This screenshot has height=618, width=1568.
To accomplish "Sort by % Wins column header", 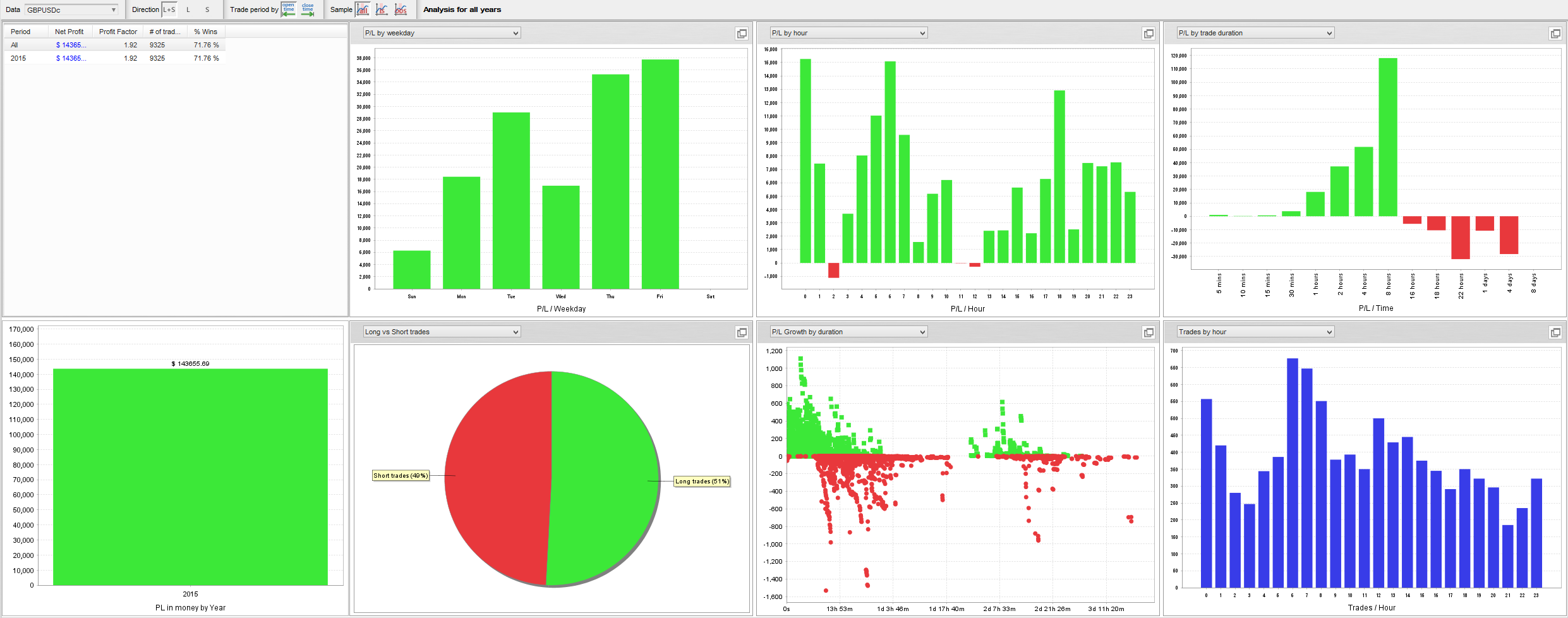I will [206, 32].
